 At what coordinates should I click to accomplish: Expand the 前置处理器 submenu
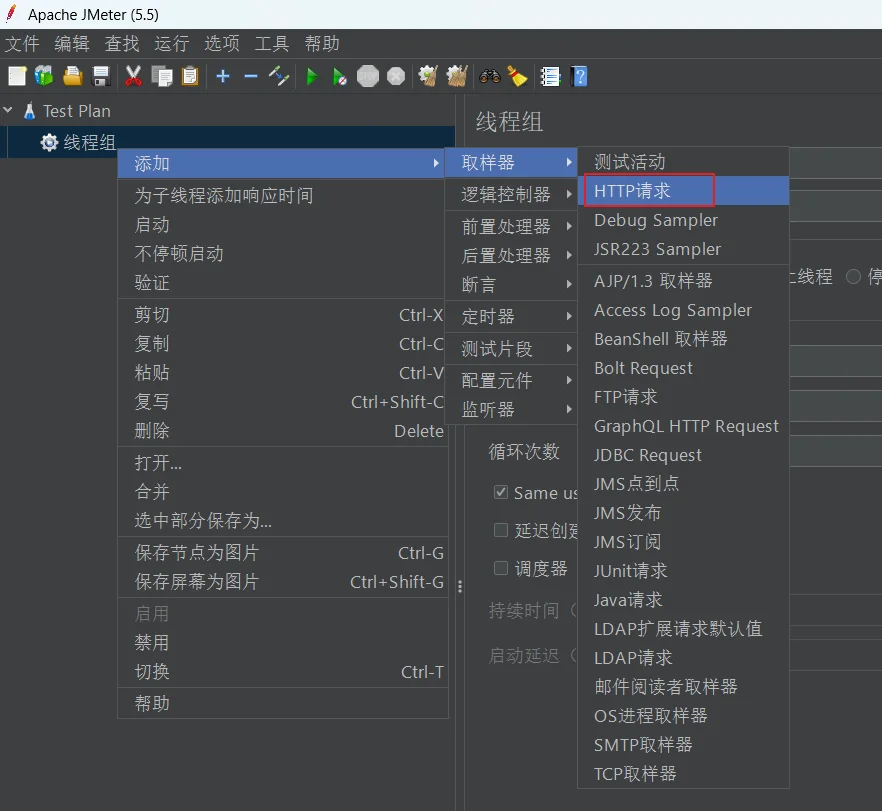tap(511, 227)
